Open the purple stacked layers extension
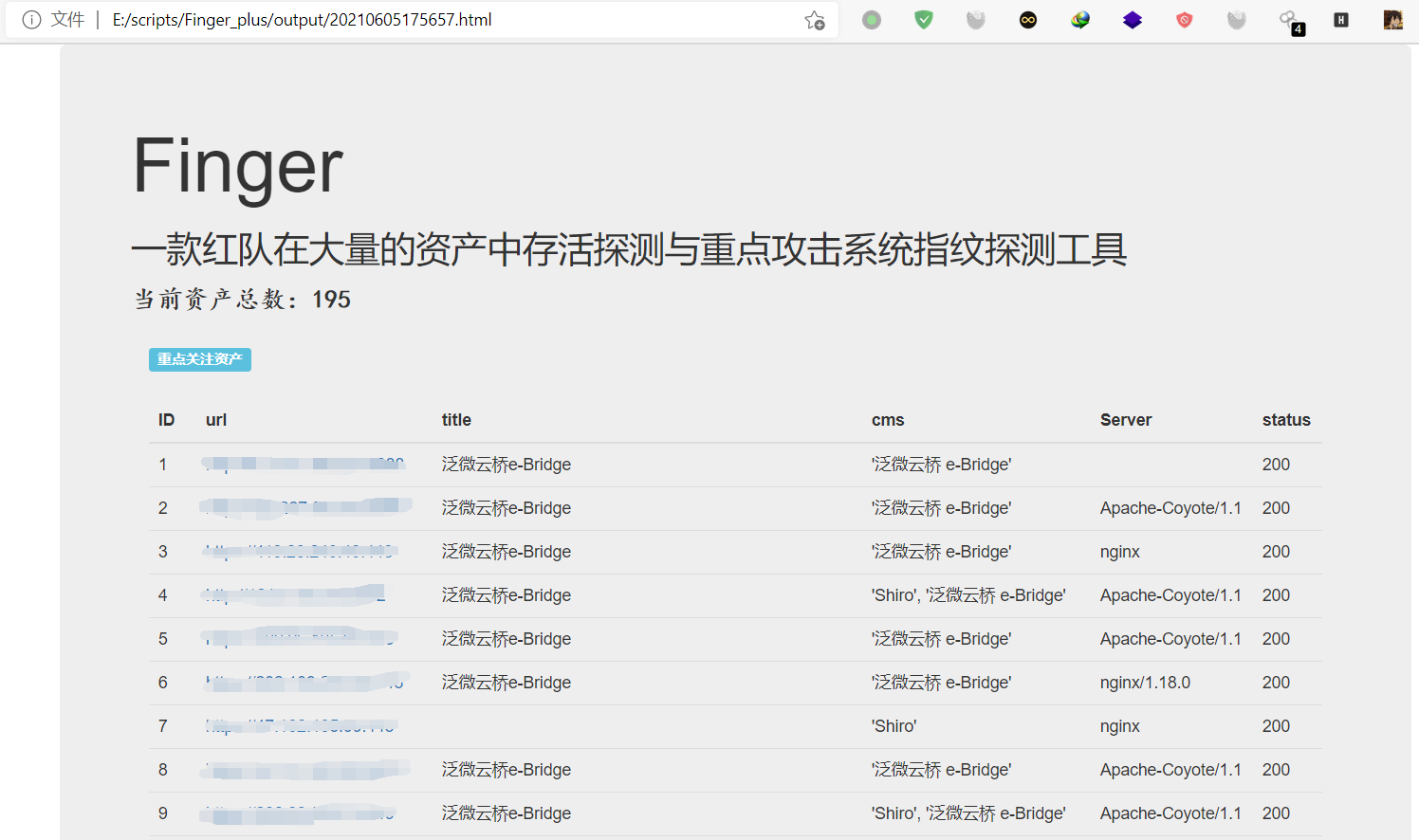 [1133, 20]
